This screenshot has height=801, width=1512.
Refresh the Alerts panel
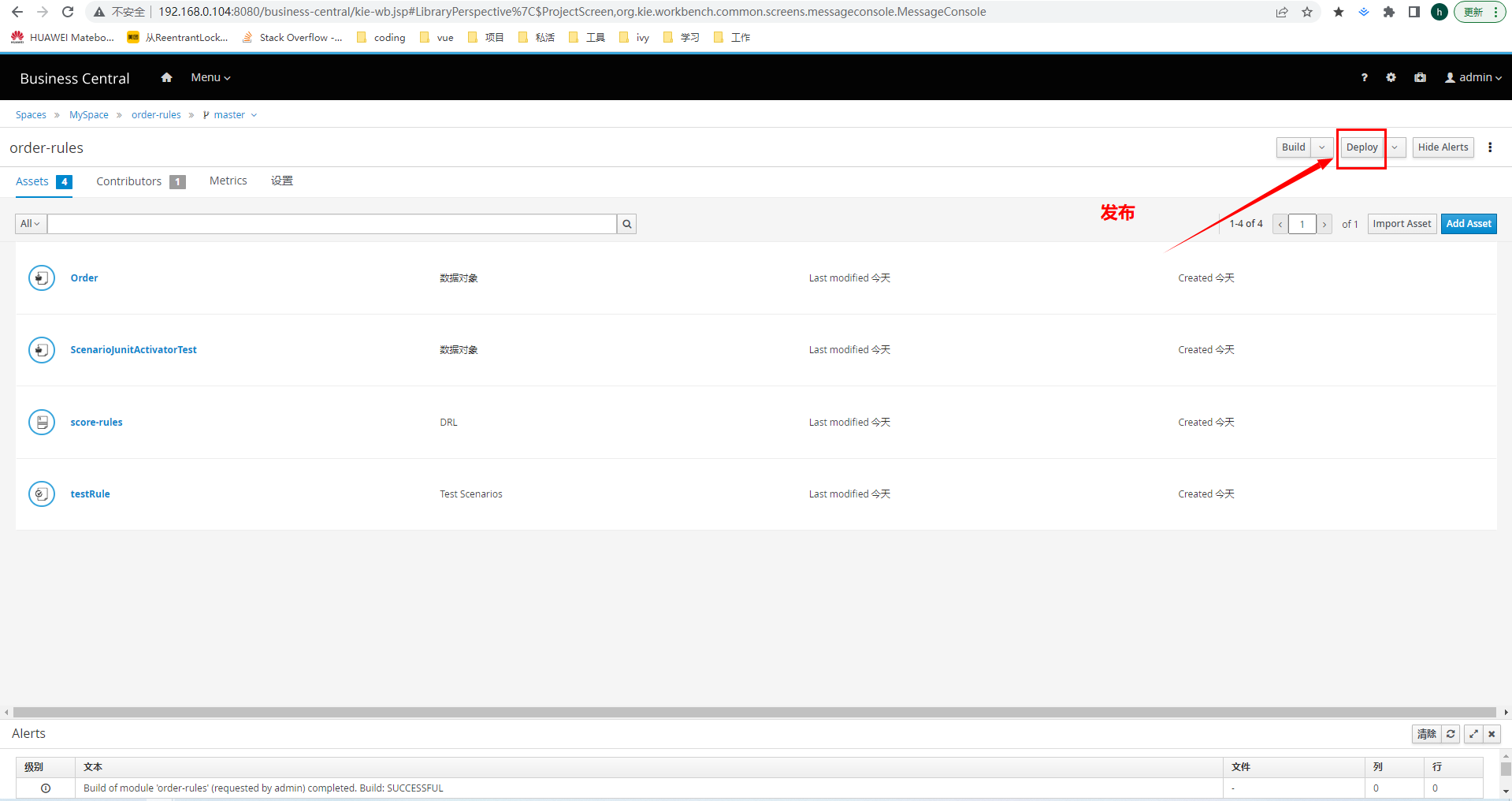point(1451,734)
